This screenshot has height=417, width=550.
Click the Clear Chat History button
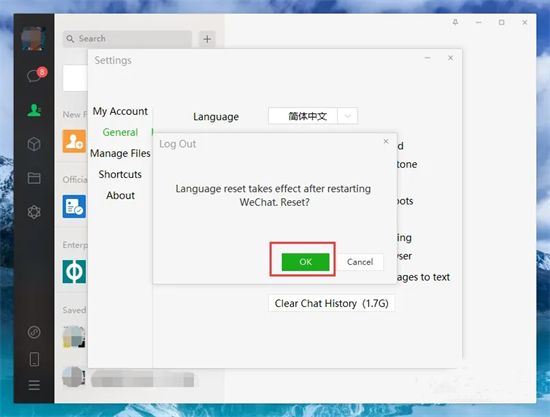click(x=331, y=303)
